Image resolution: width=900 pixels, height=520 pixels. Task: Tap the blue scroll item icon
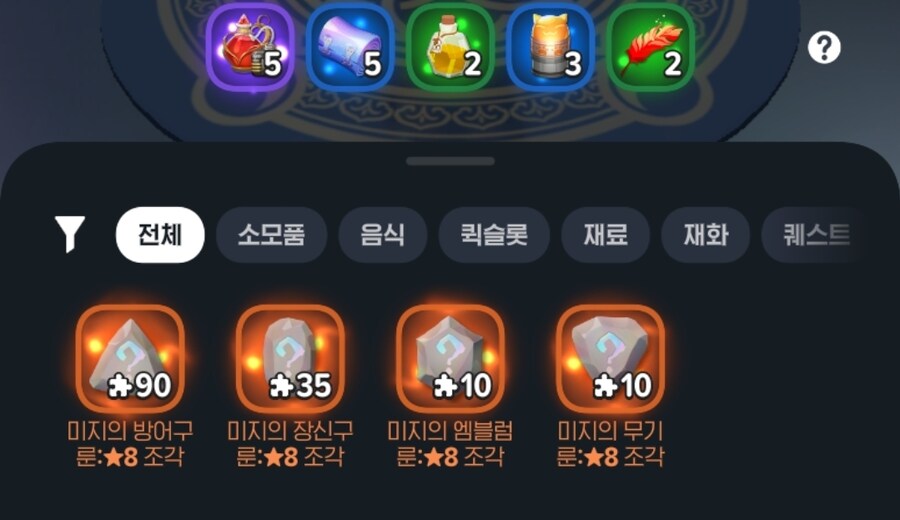(x=350, y=46)
